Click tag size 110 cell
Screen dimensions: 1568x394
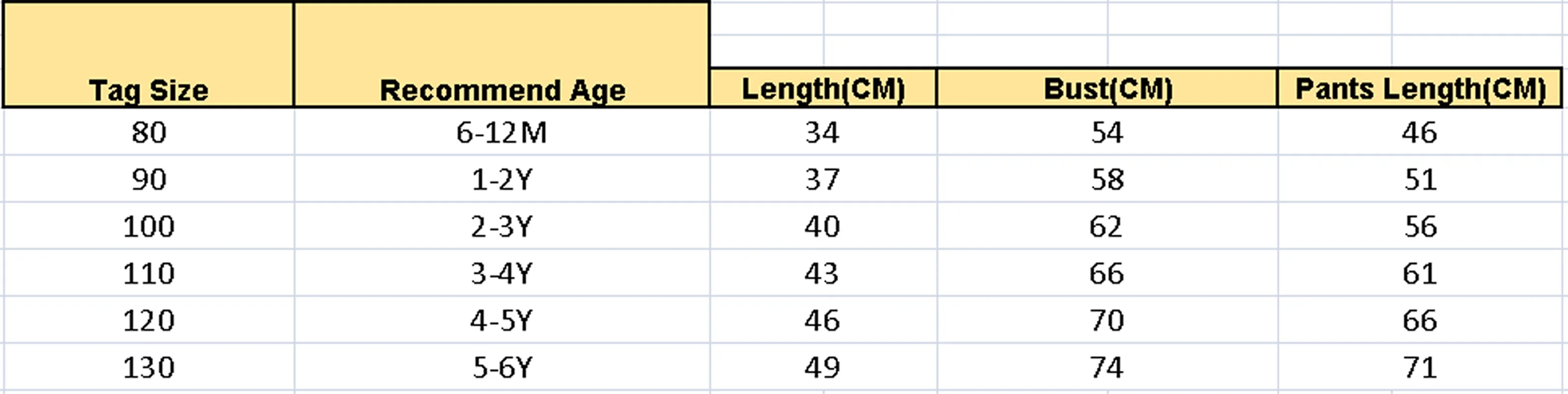point(148,272)
